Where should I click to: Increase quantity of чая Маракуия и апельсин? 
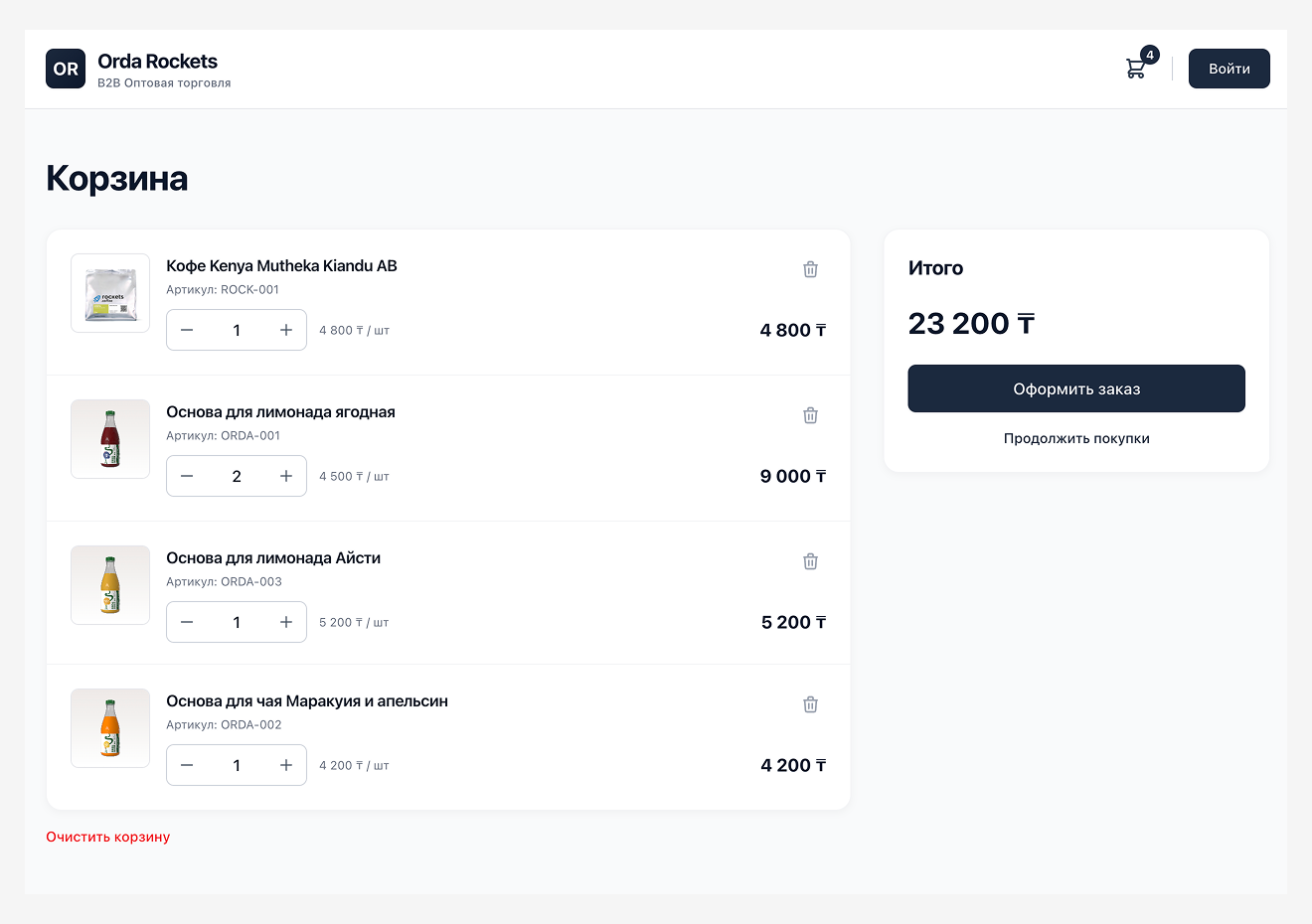(x=286, y=765)
